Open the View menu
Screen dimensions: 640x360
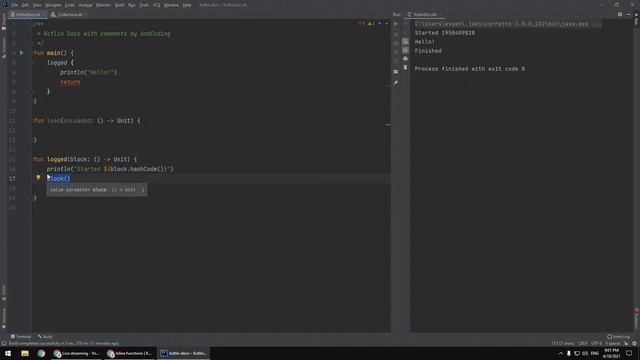click(37, 5)
